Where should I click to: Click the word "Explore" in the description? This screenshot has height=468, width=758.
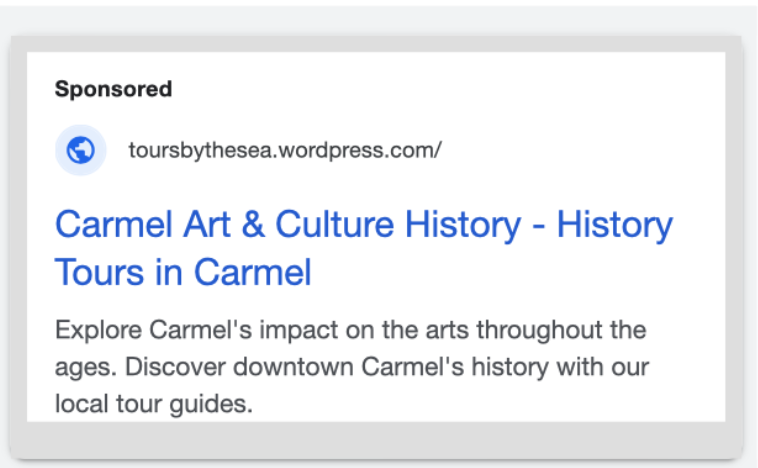[x=99, y=330]
